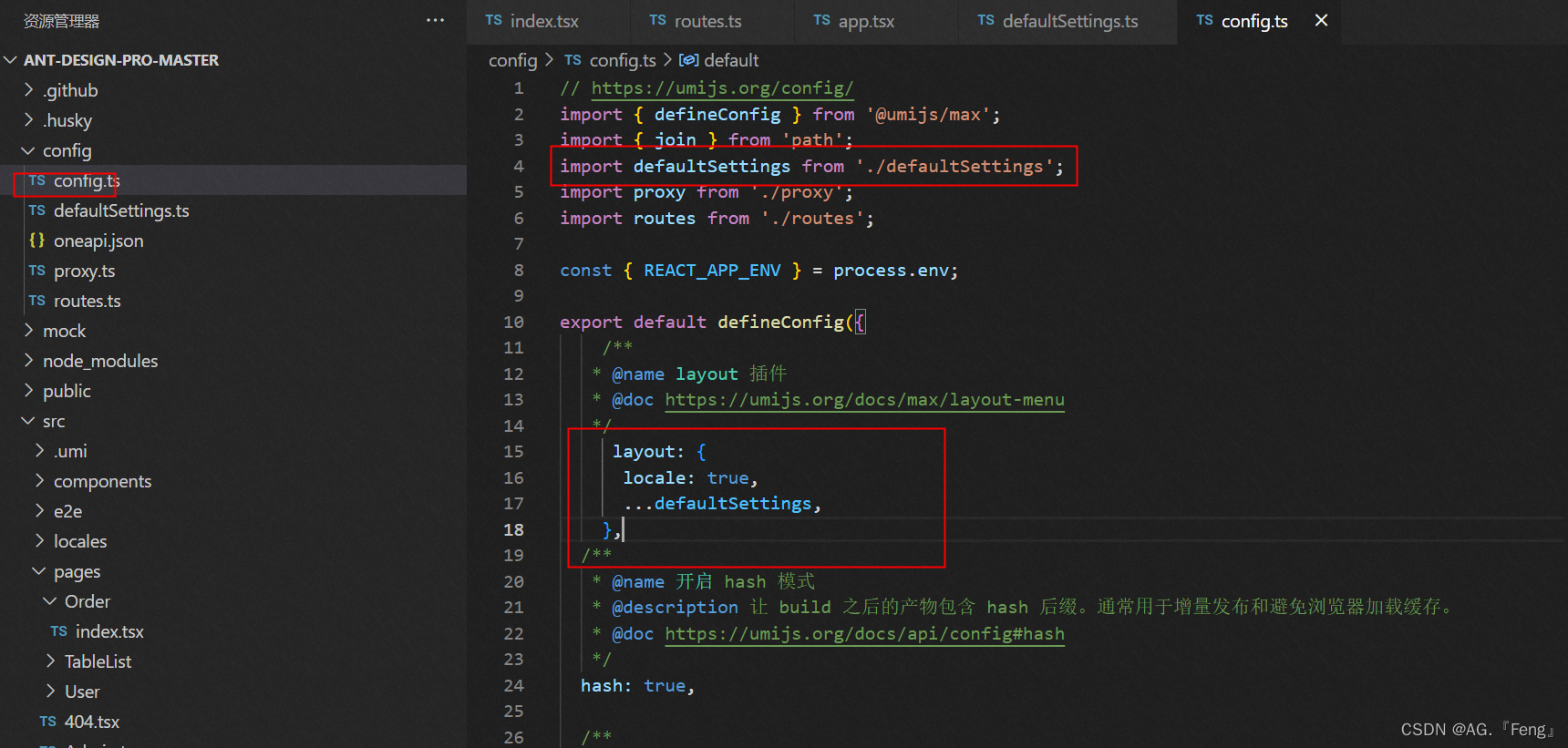Collapse the src folder chevron
The image size is (1568, 748).
click(29, 421)
